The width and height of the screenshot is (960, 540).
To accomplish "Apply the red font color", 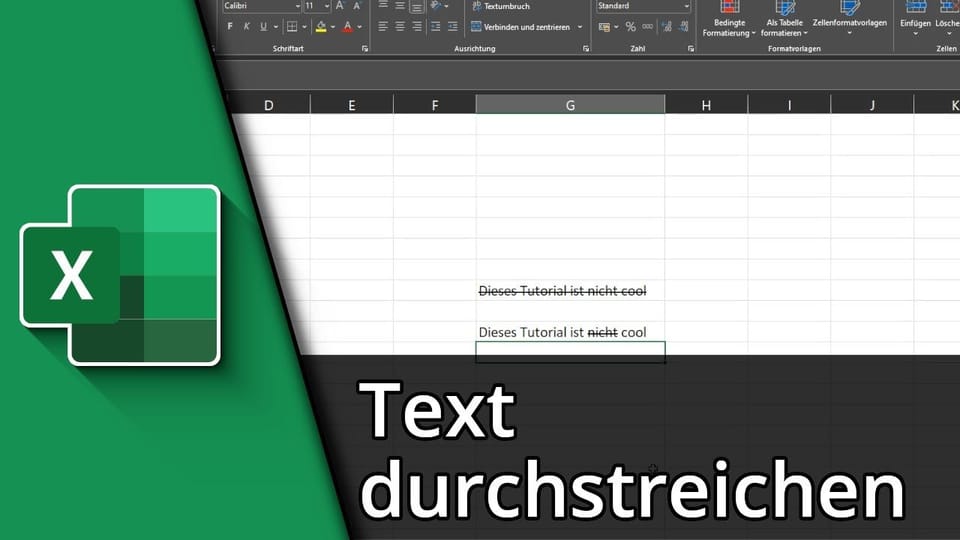I will pyautogui.click(x=348, y=27).
